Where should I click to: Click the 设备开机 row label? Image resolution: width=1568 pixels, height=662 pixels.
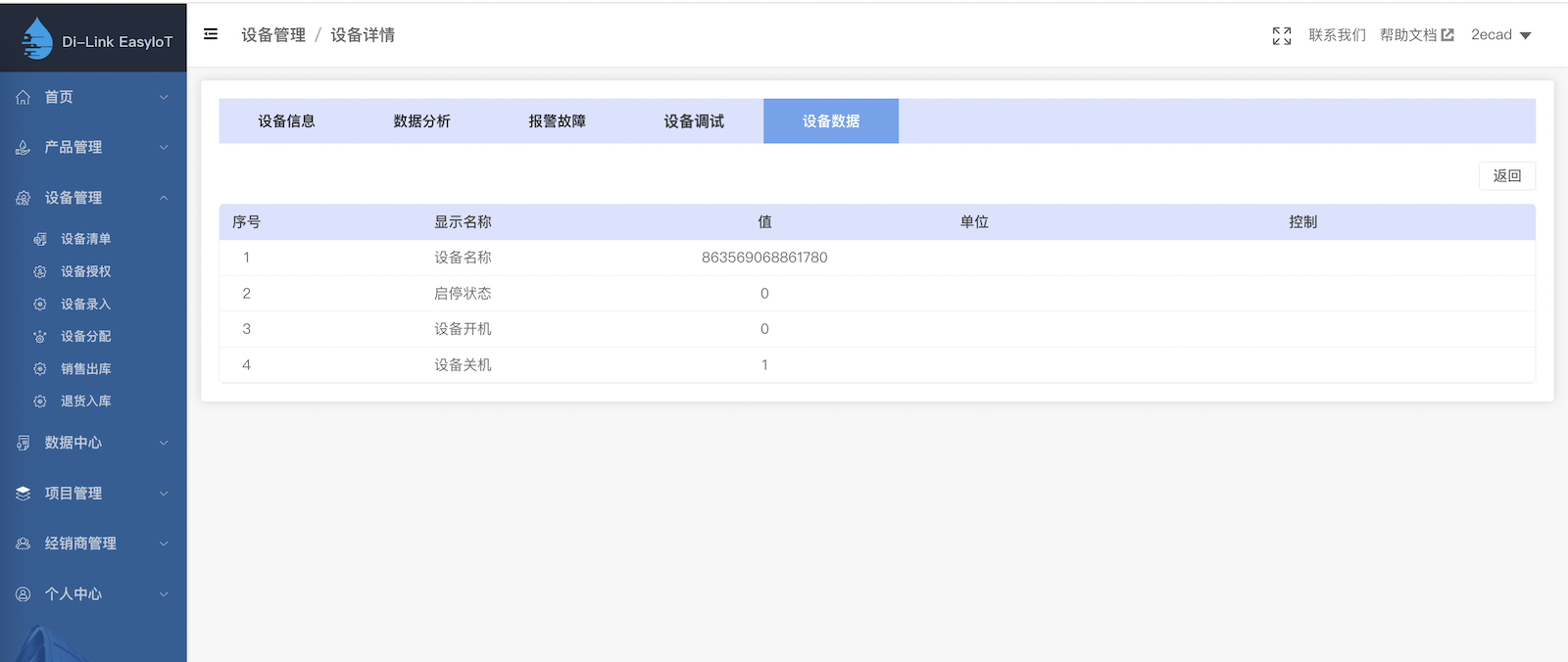coord(464,329)
